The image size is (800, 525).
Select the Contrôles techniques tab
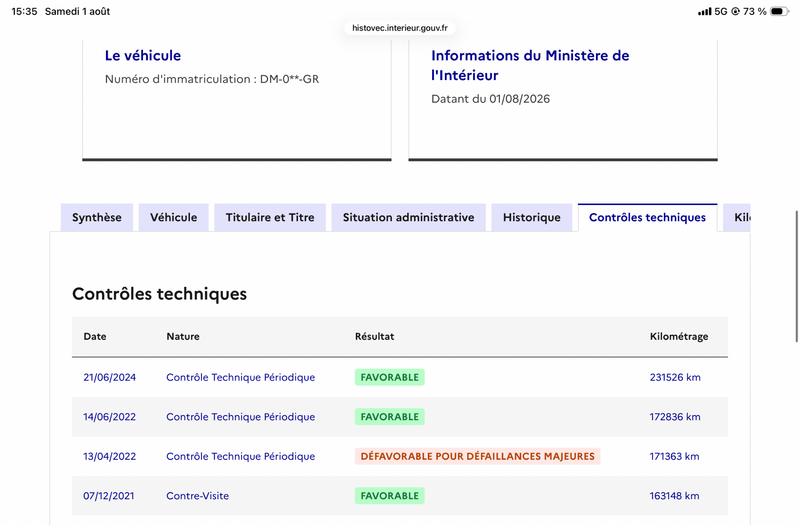[647, 217]
